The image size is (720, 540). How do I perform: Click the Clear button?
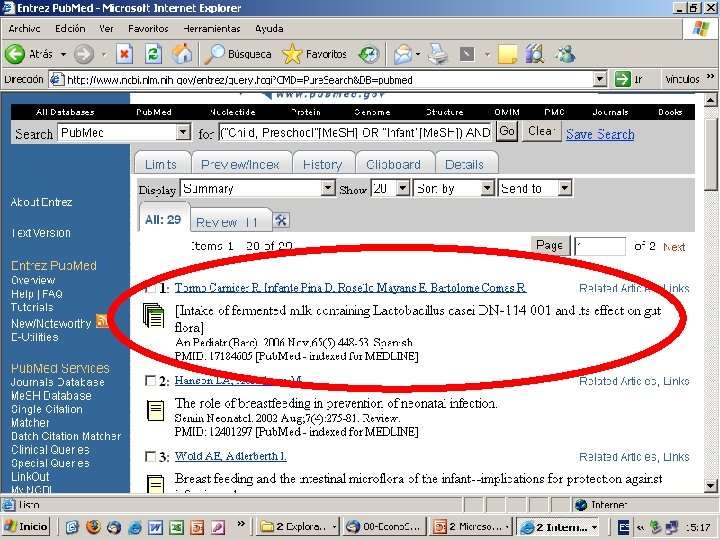541,131
